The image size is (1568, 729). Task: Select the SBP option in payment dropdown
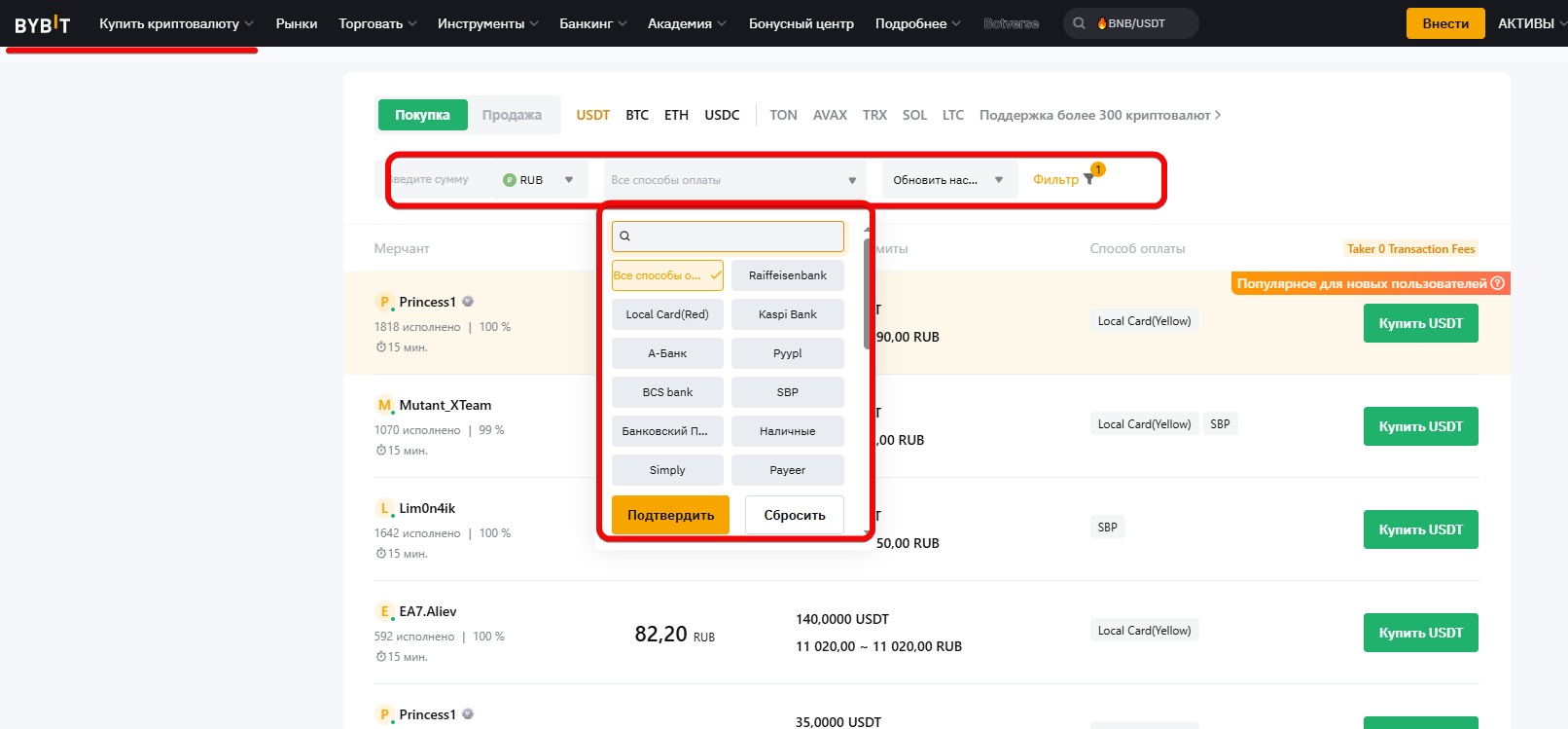(788, 392)
